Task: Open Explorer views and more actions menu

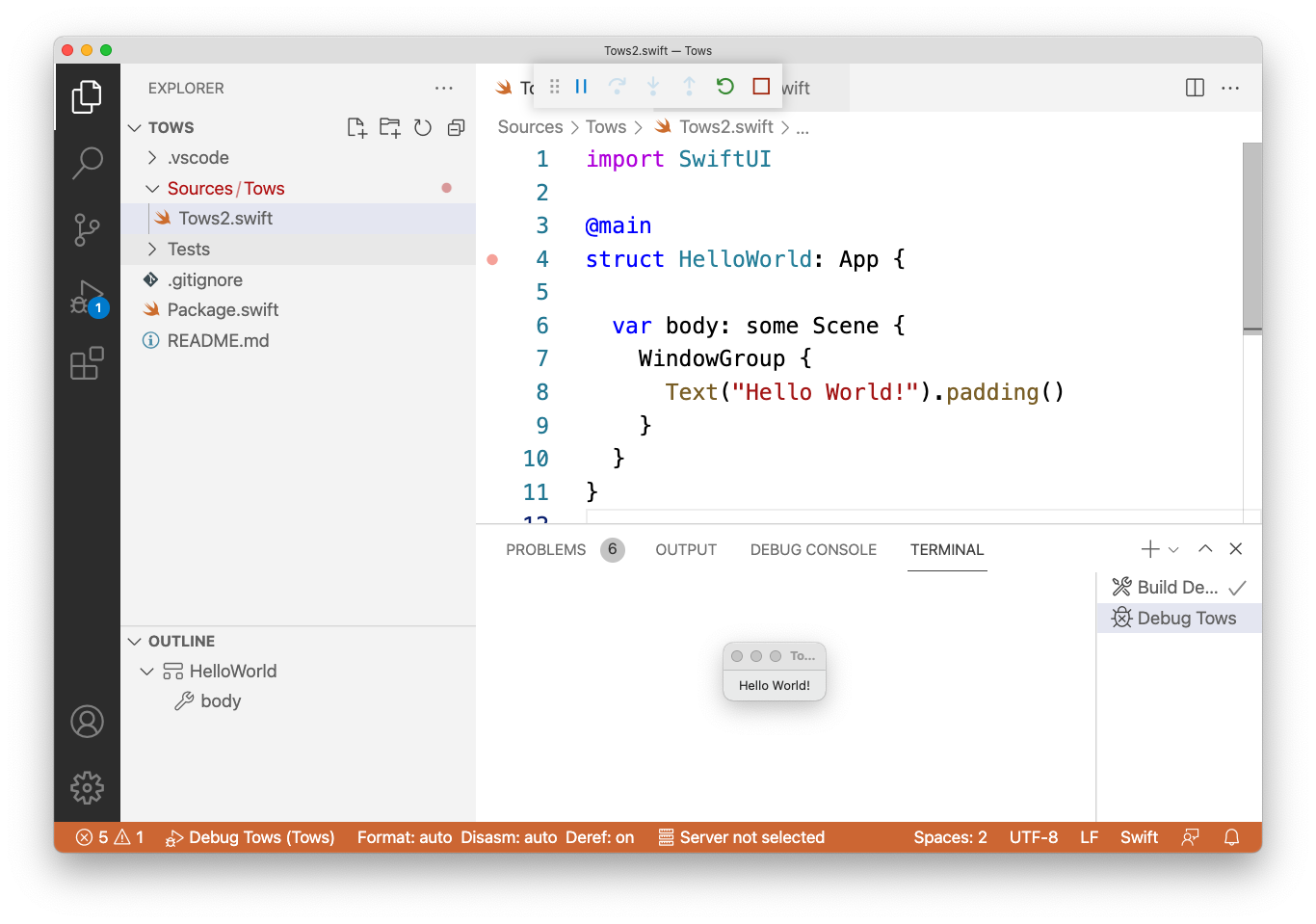Action: (x=444, y=88)
